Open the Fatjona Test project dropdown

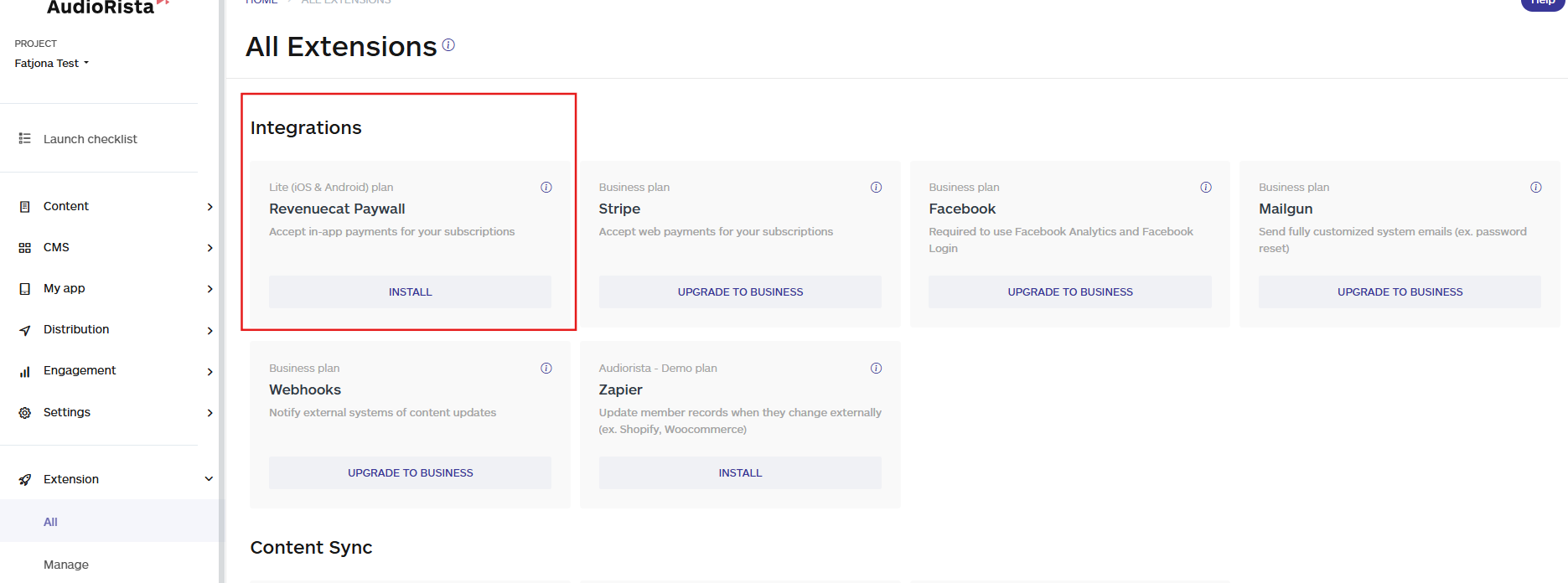(51, 64)
